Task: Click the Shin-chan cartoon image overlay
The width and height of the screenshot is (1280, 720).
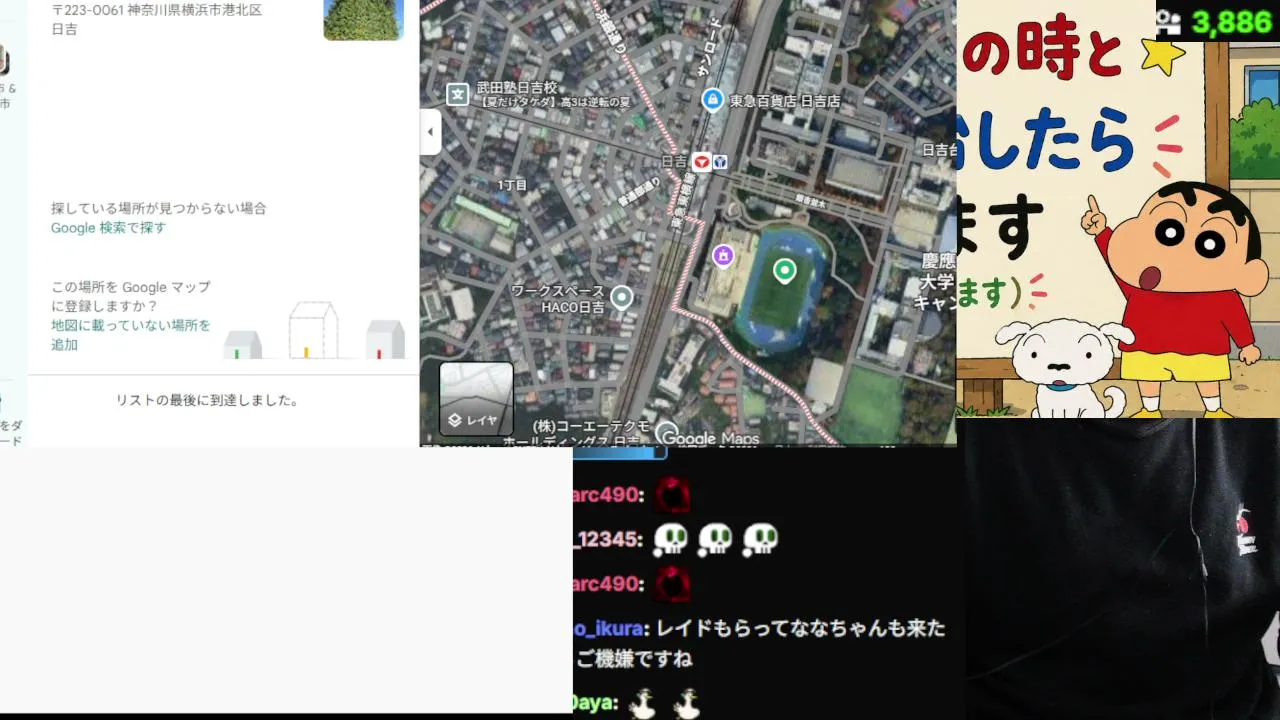Action: [x=1118, y=209]
